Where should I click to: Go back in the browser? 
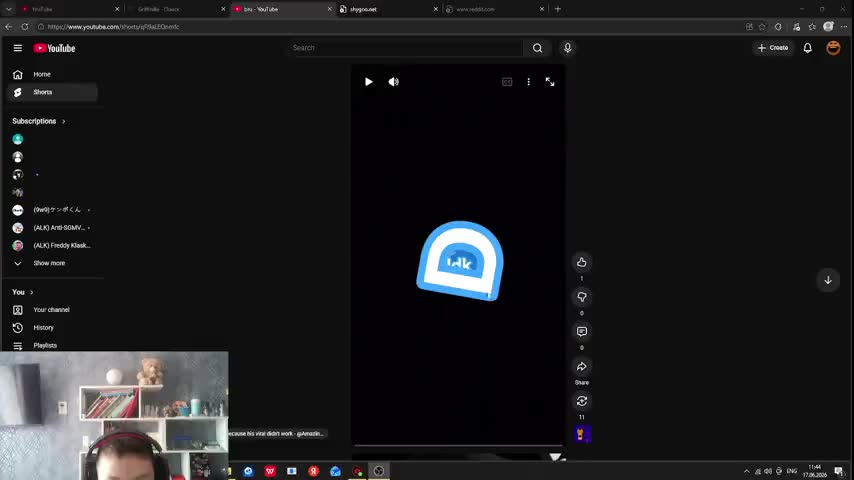pos(9,27)
